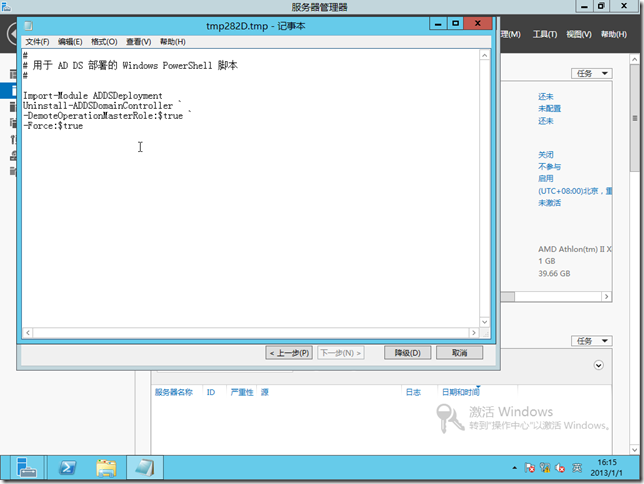Click the 39.66 GB disk value

coord(554,274)
